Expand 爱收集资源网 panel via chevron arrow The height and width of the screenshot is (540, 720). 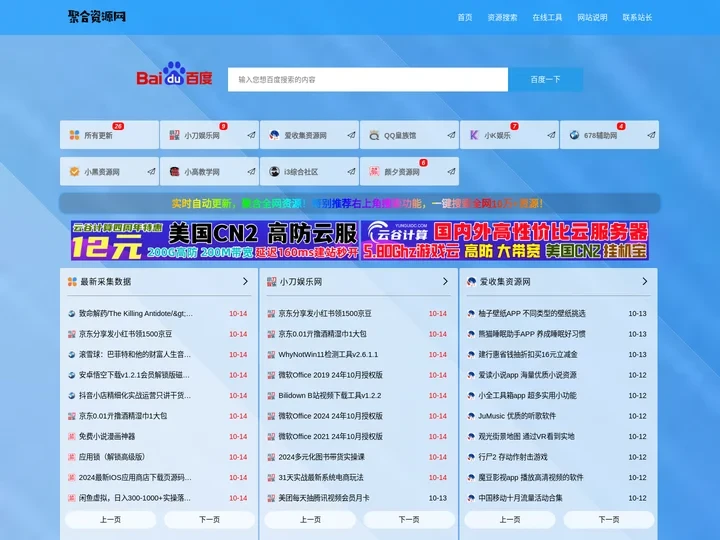point(645,281)
